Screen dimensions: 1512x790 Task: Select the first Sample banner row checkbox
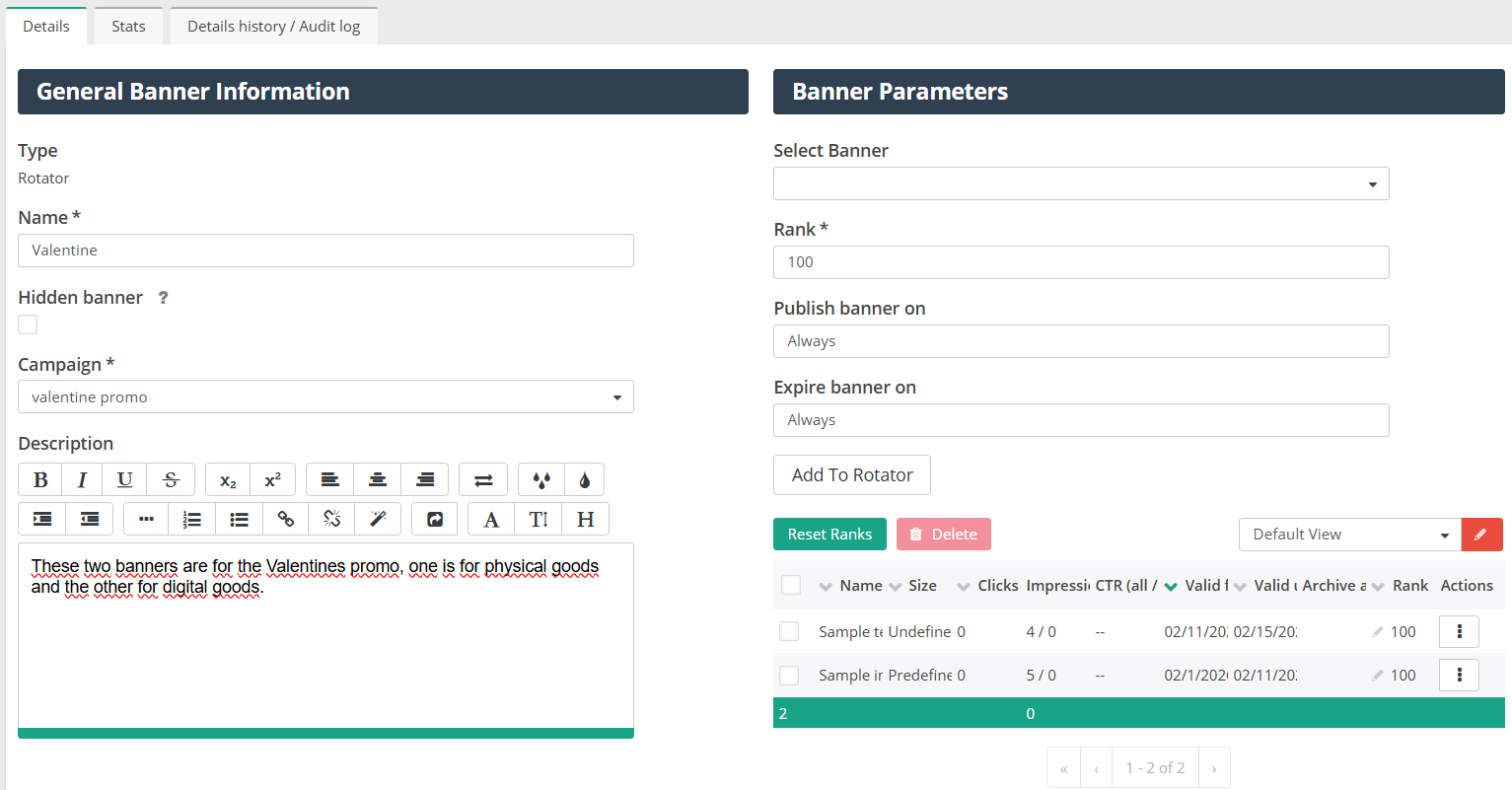789,631
